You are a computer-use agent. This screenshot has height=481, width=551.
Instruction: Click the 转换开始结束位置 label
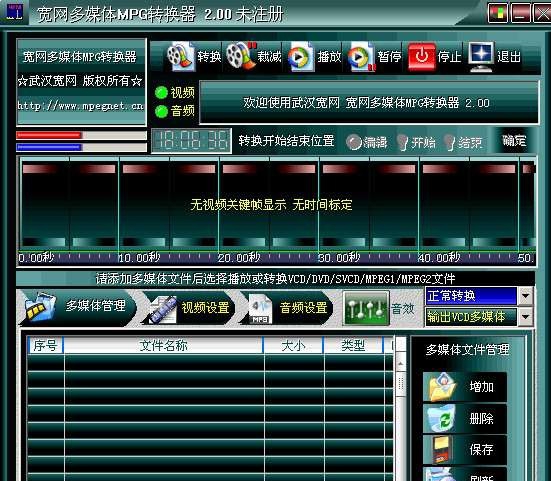pyautogui.click(x=286, y=141)
